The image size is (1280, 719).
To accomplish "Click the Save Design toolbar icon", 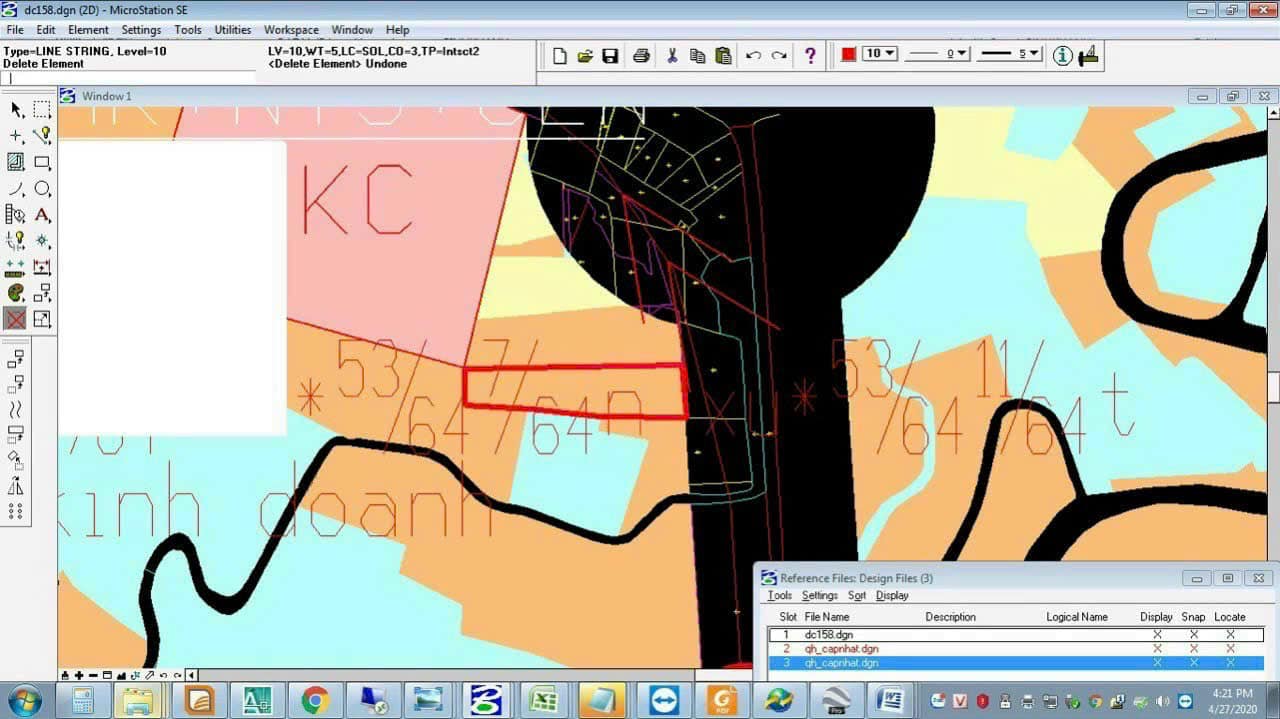I will coord(610,56).
